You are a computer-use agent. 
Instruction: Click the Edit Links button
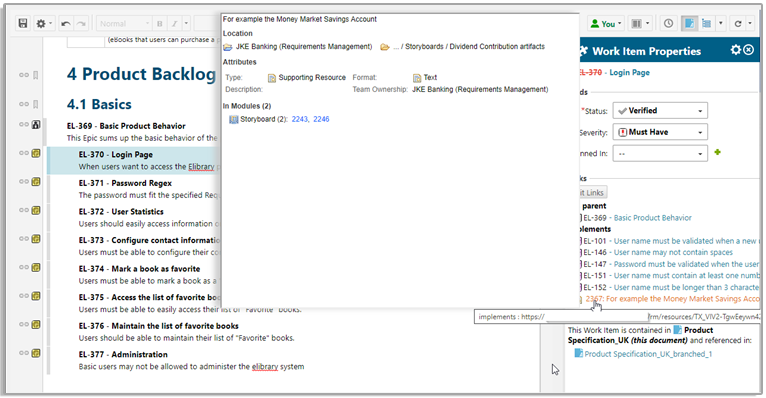[x=593, y=192]
